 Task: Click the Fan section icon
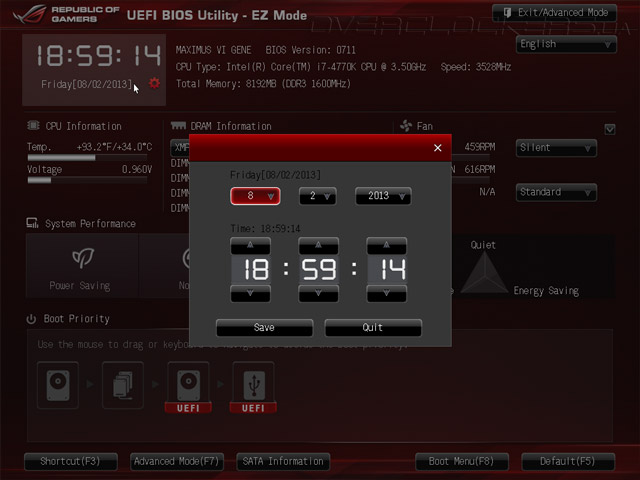point(406,126)
